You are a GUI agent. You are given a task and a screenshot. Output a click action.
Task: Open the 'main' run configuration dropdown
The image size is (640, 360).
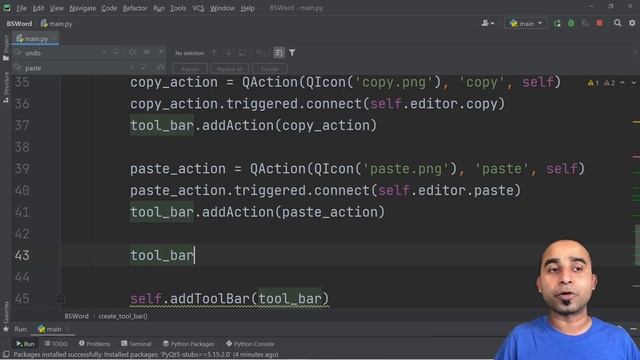[x=526, y=24]
